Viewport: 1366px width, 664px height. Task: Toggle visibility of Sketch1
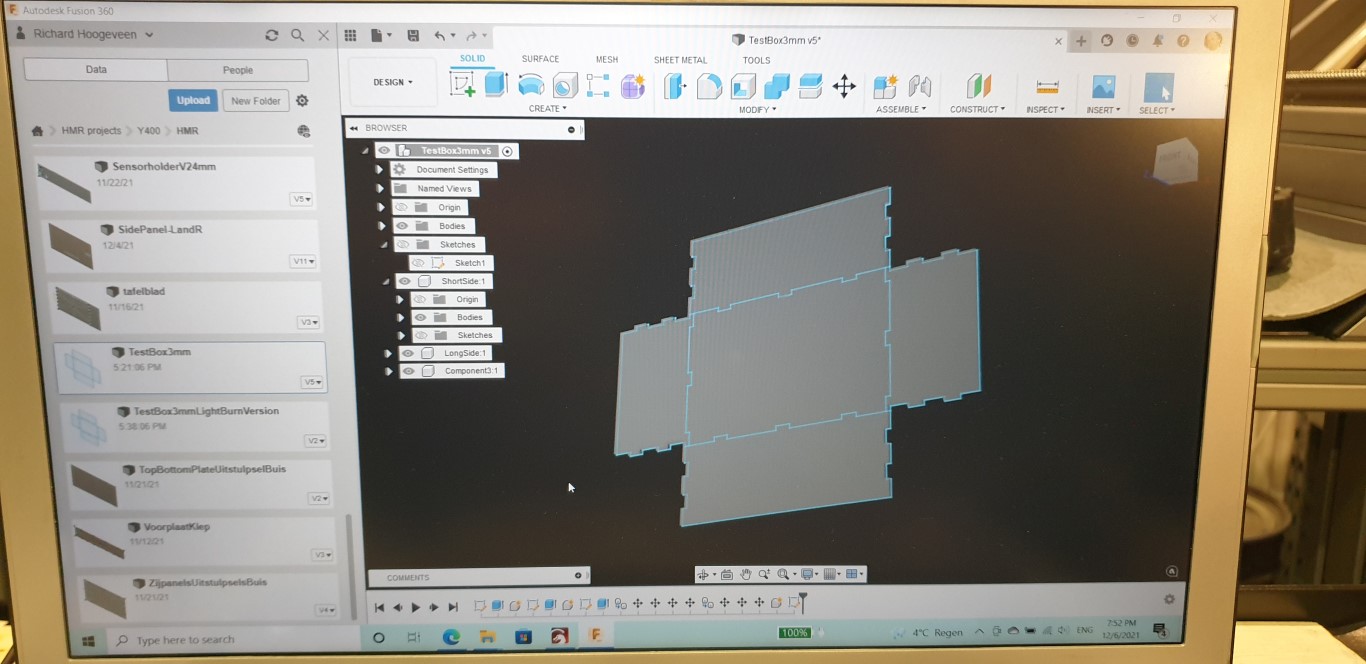click(x=418, y=263)
